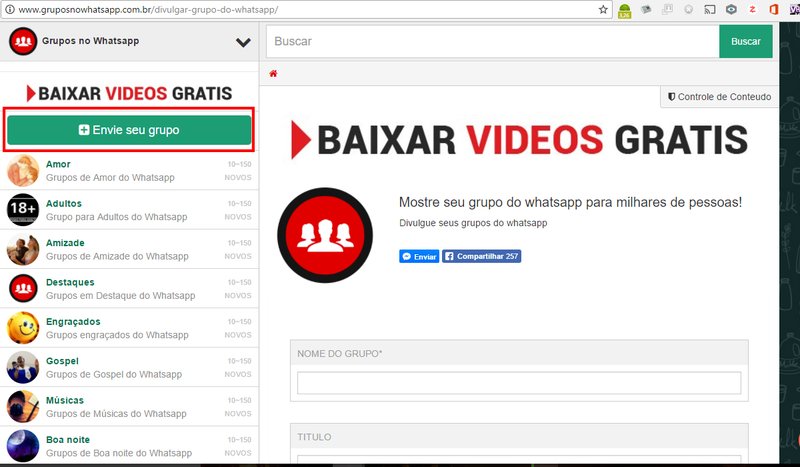The height and width of the screenshot is (467, 800).
Task: Click 'Grupos de Amizade do Whatsapp' text
Action: pos(117,256)
